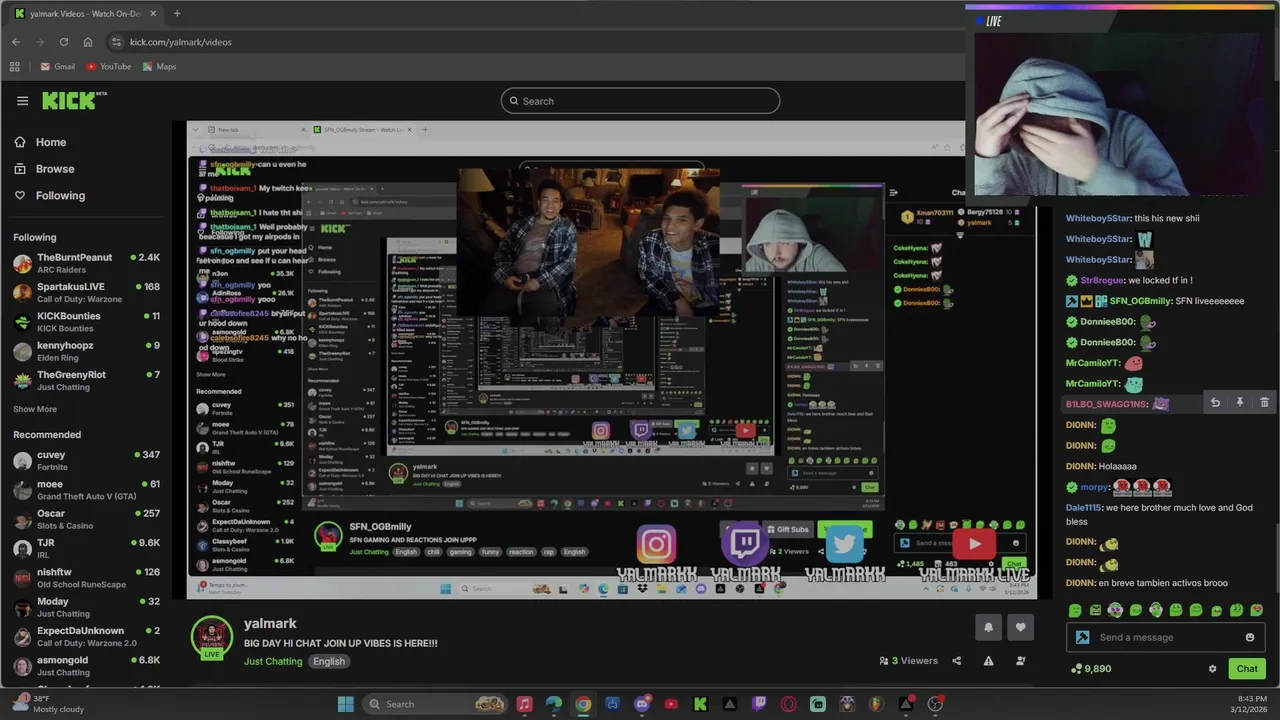
Task: Click the moderator hammer icon in chat input
Action: (x=1082, y=637)
